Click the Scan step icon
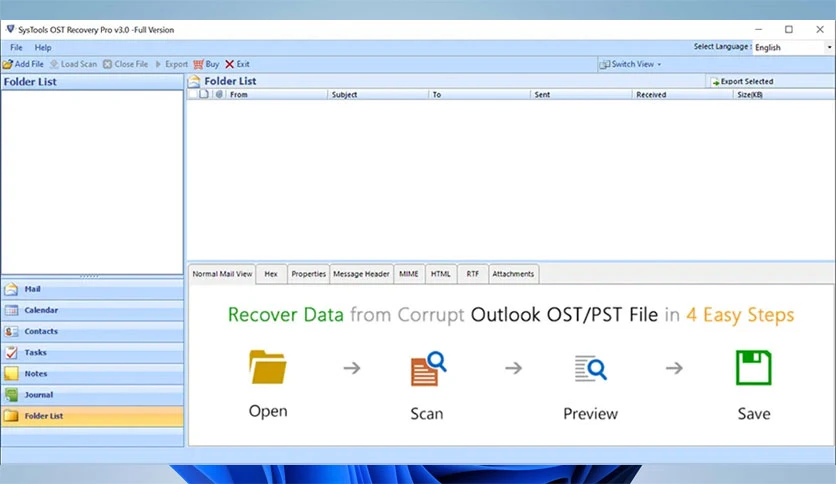The width and height of the screenshot is (836, 484). 428,368
